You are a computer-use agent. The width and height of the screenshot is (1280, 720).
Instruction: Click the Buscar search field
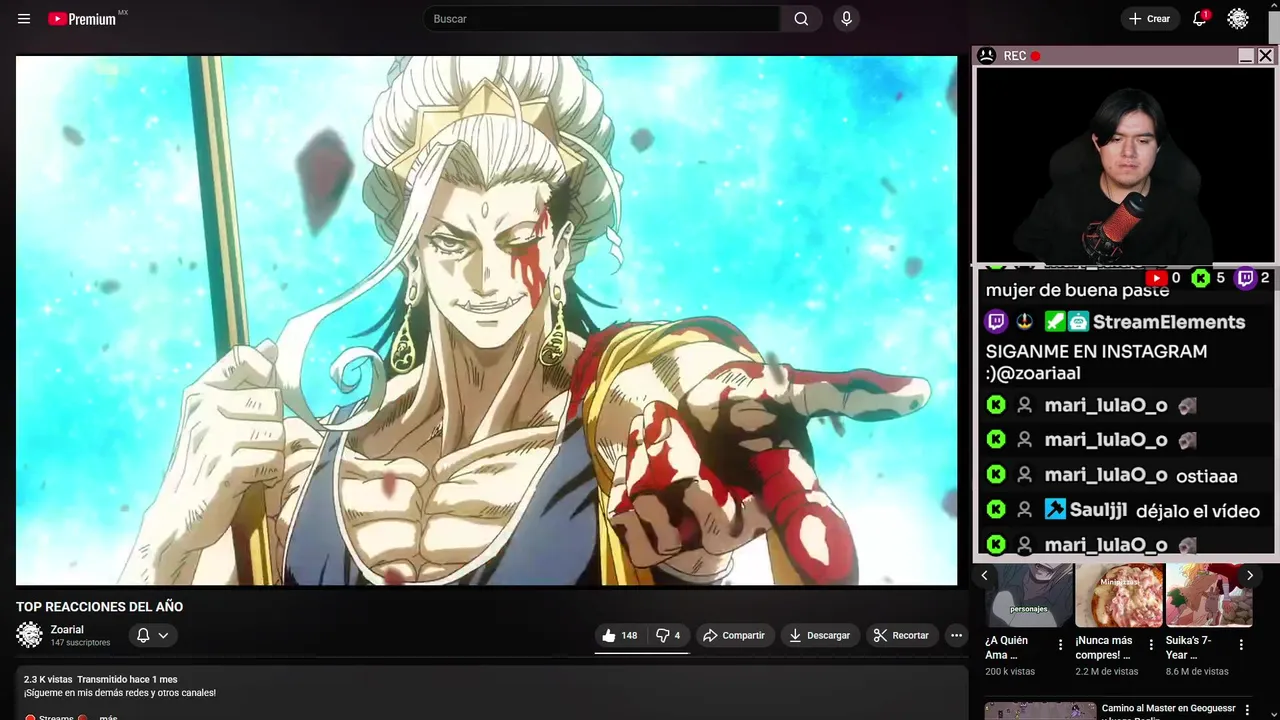click(x=602, y=19)
